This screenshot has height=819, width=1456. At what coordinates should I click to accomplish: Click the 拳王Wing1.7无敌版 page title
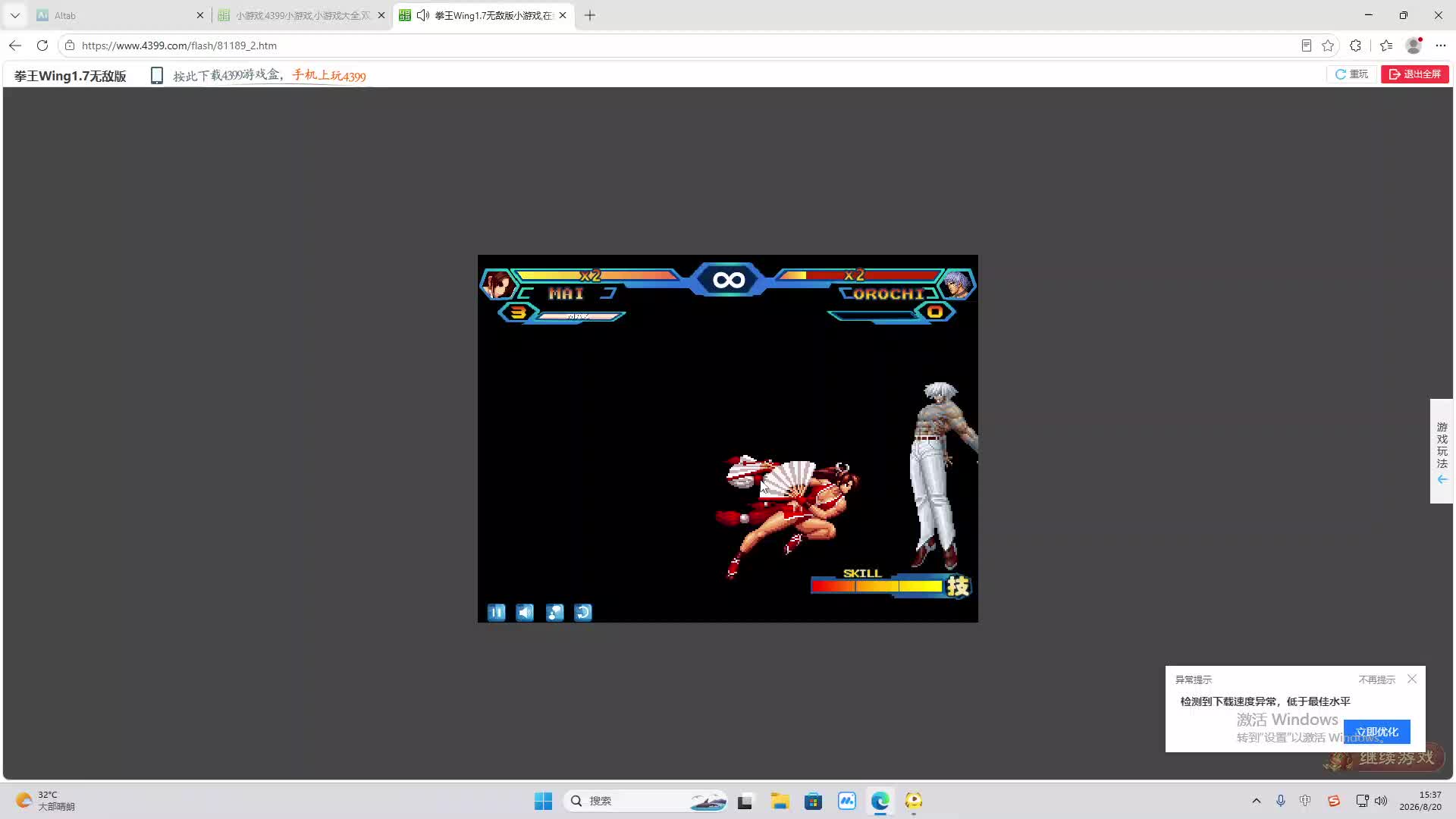pos(71,76)
